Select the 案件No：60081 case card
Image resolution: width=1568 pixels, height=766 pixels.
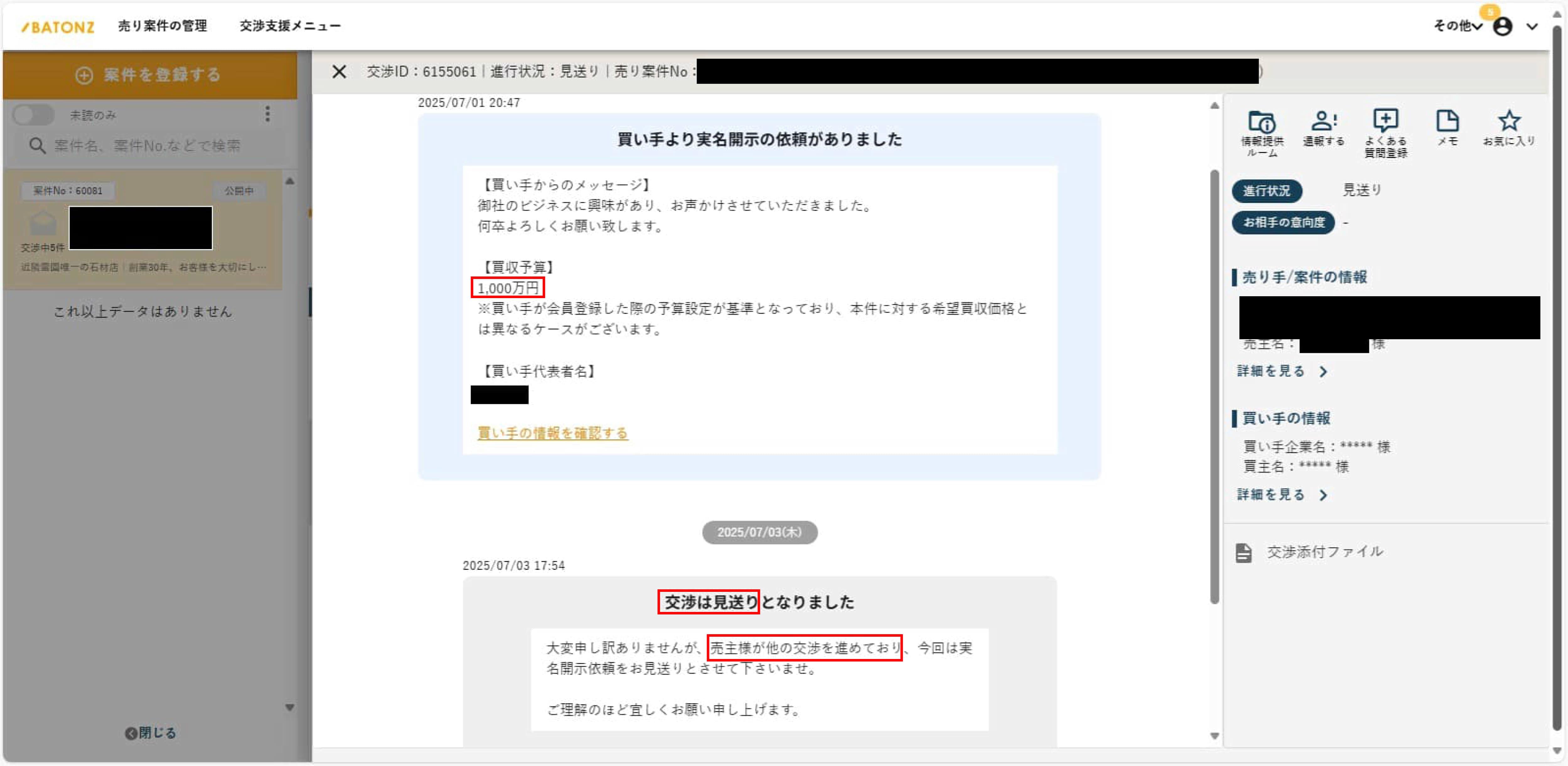pos(142,229)
